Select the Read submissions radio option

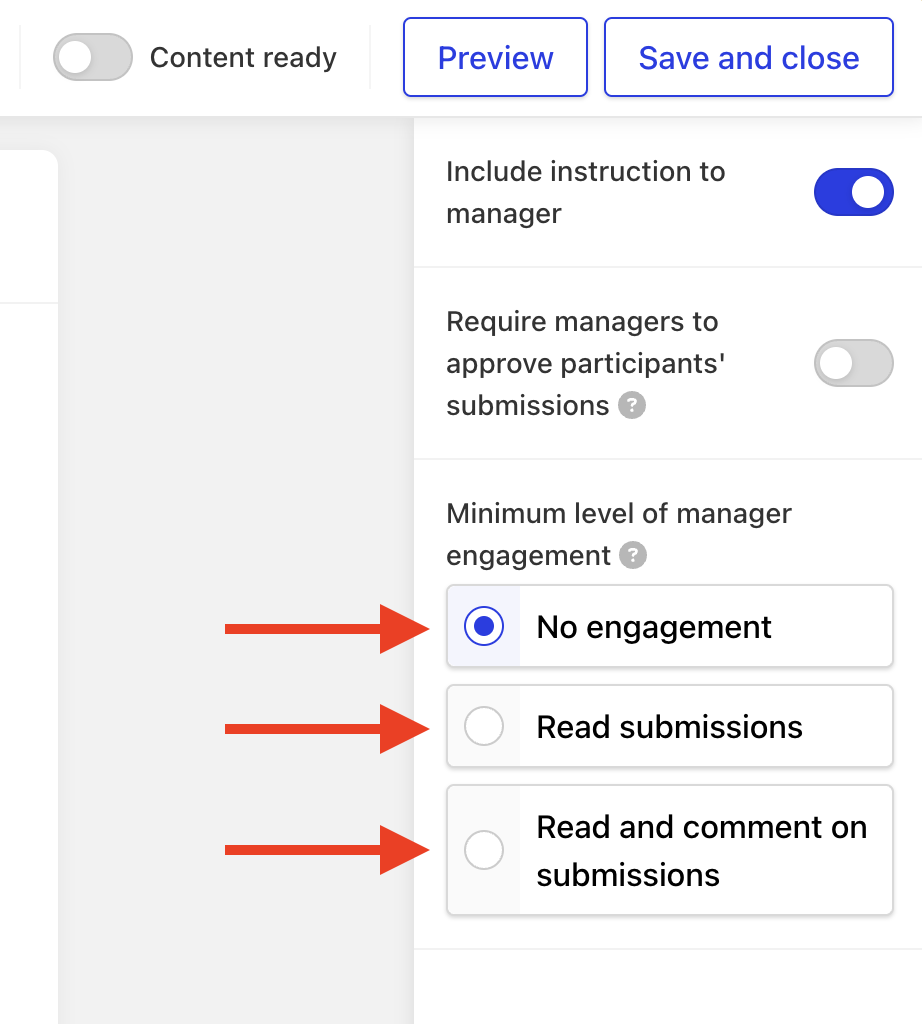point(669,726)
